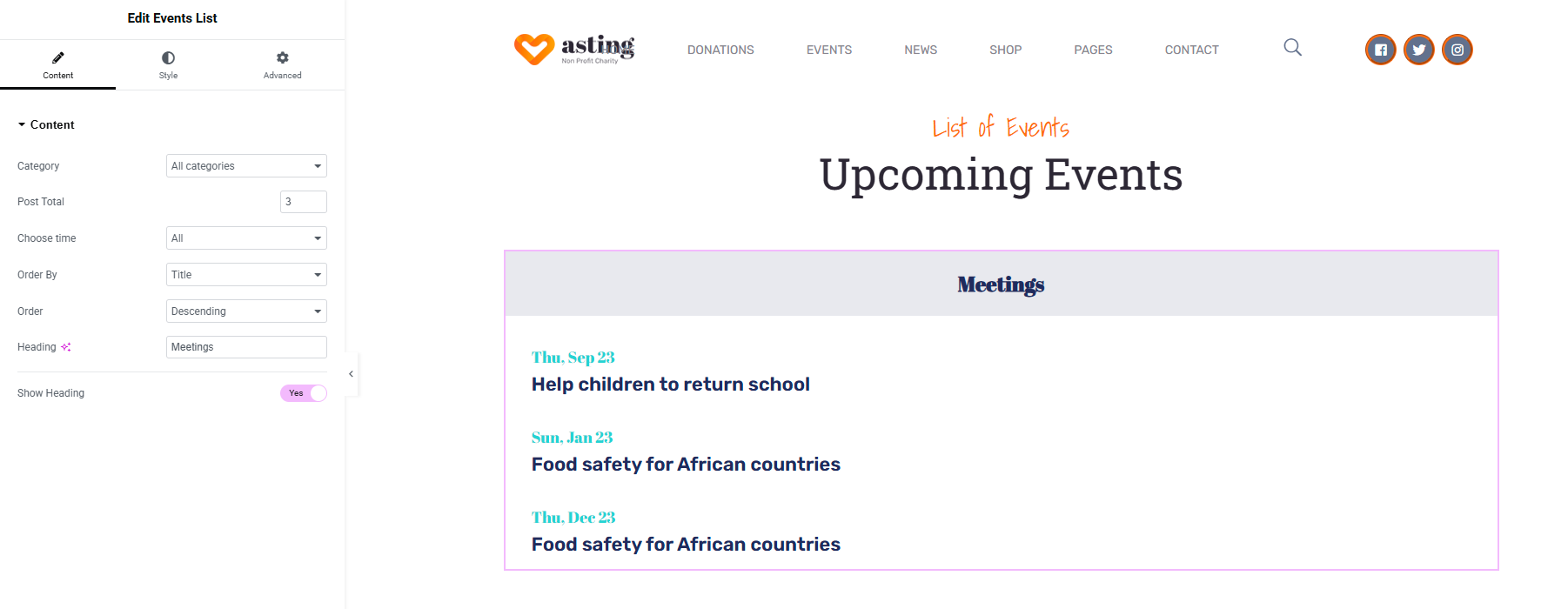Click the AI sparkle icon beside Heading
1568x609 pixels.
[x=66, y=347]
